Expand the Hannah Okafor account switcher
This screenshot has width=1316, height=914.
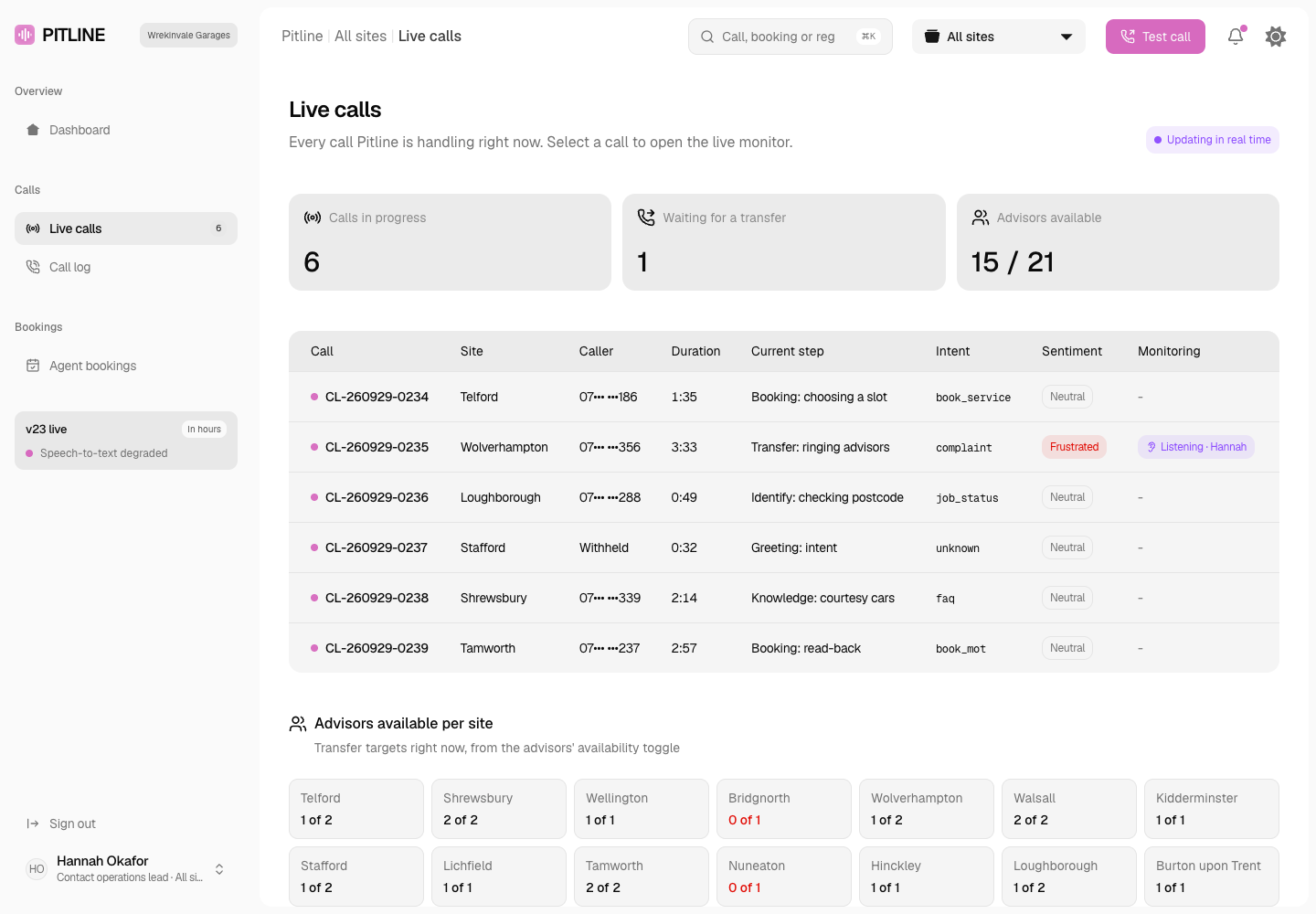219,869
